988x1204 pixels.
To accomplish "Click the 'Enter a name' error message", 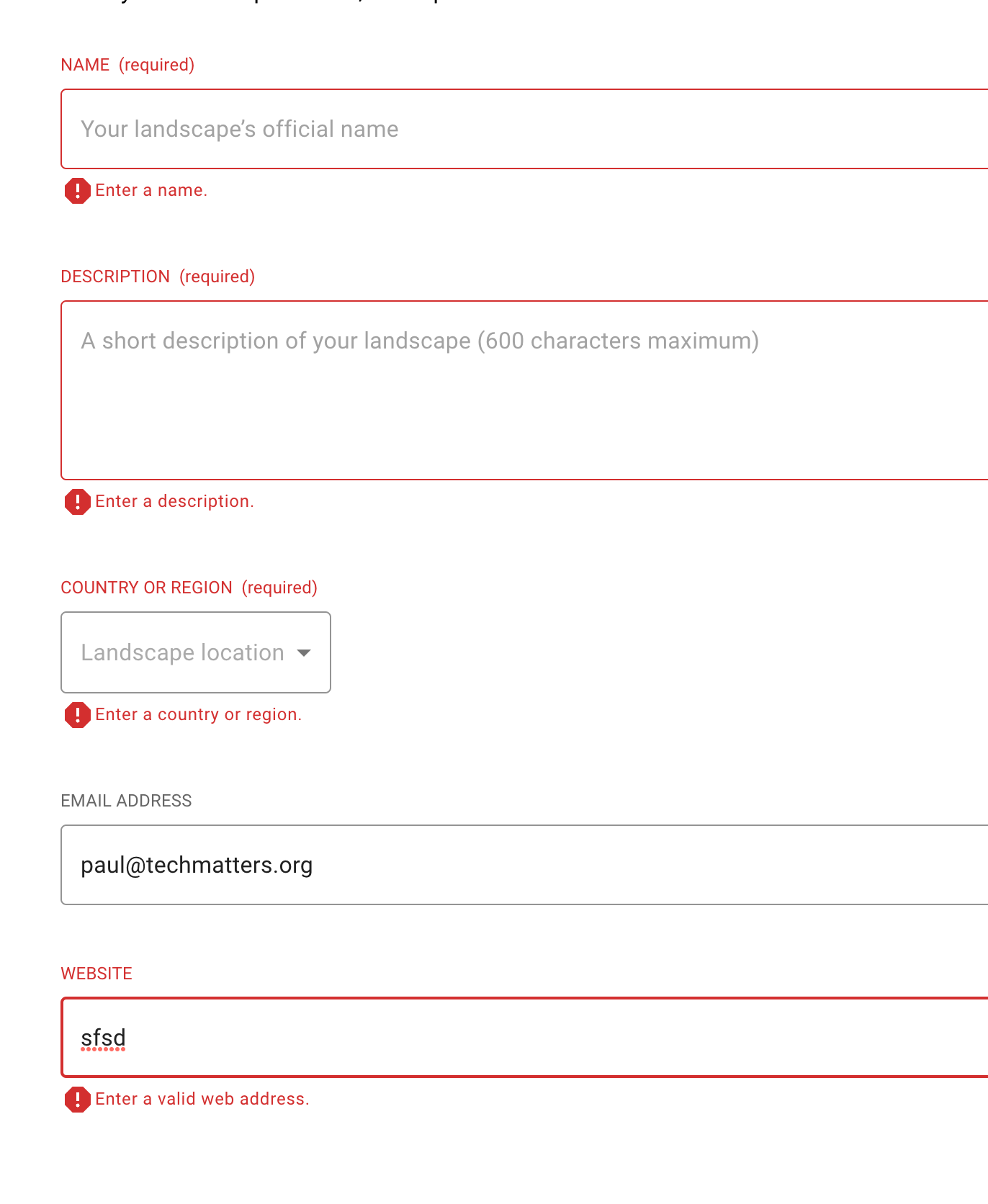I will 151,190.
